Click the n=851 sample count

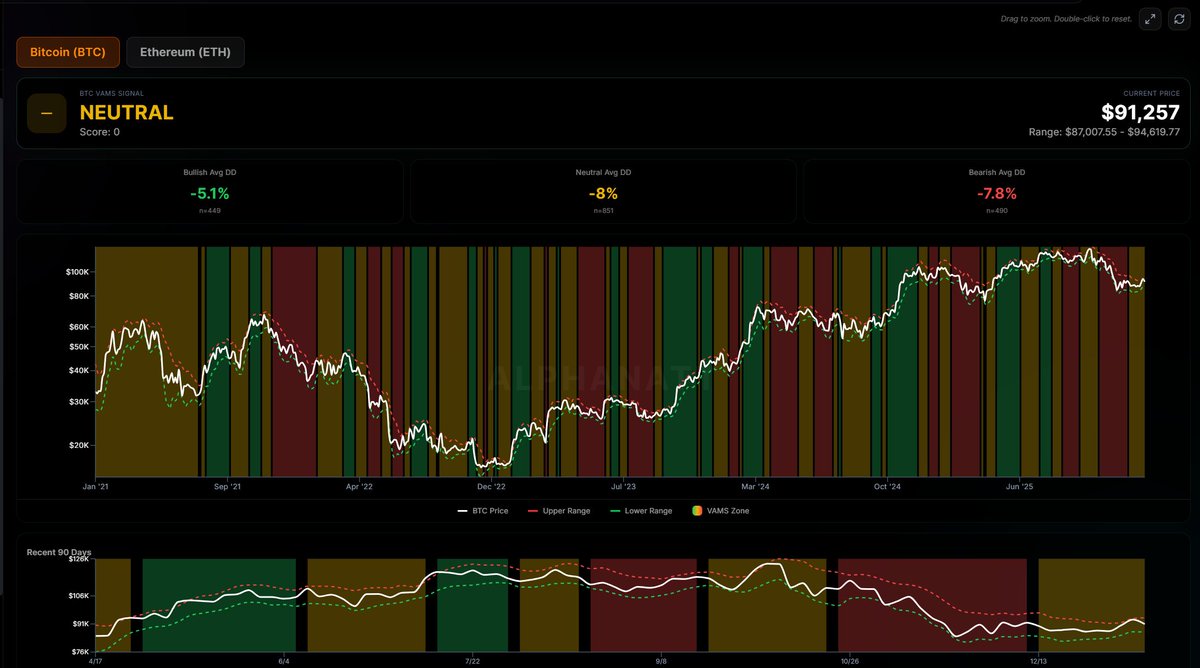coord(603,211)
